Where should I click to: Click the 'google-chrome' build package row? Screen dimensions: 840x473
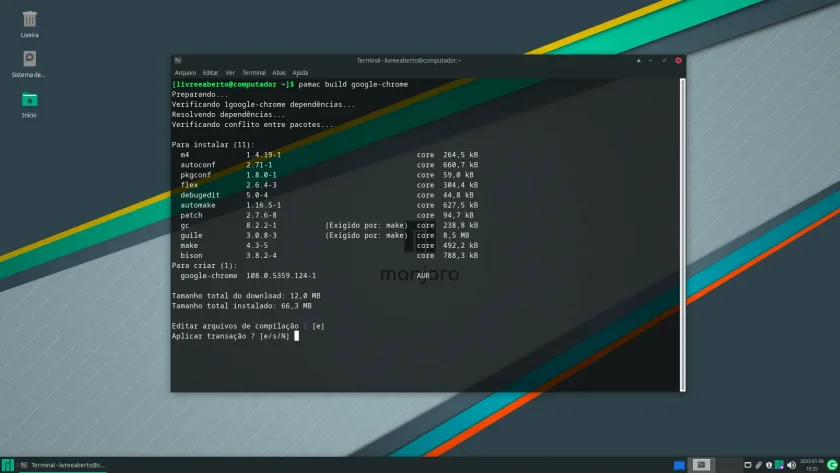pyautogui.click(x=305, y=276)
